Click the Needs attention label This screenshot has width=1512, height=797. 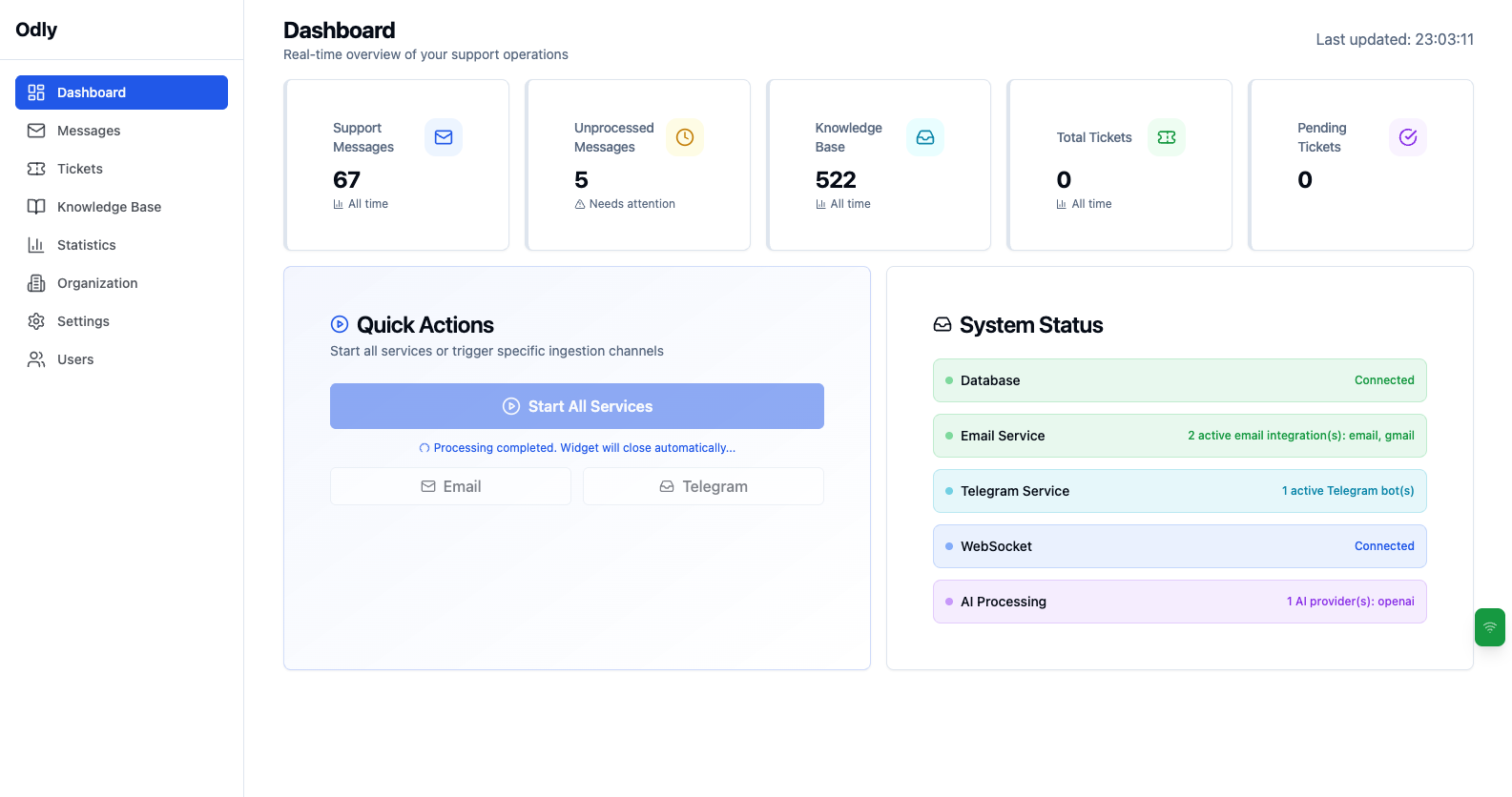coord(632,204)
